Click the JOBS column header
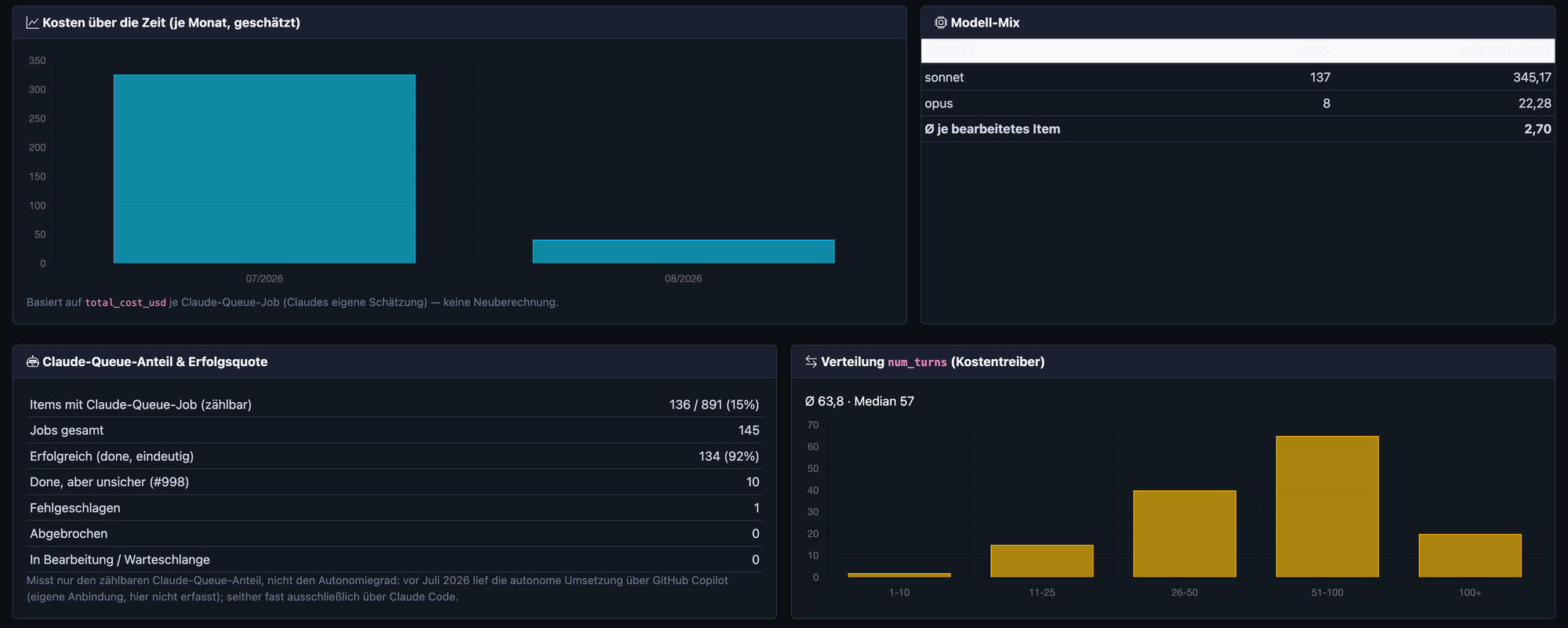 1313,51
